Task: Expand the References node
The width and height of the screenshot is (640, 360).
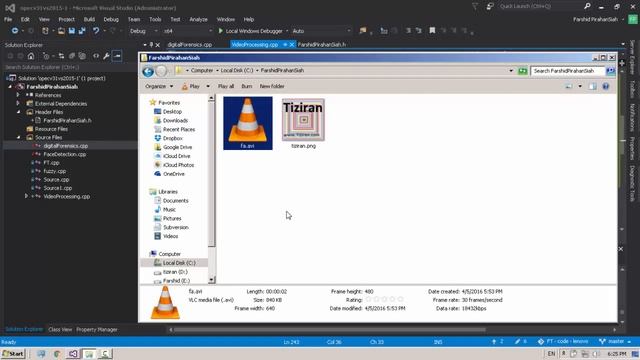Action: click(18, 95)
